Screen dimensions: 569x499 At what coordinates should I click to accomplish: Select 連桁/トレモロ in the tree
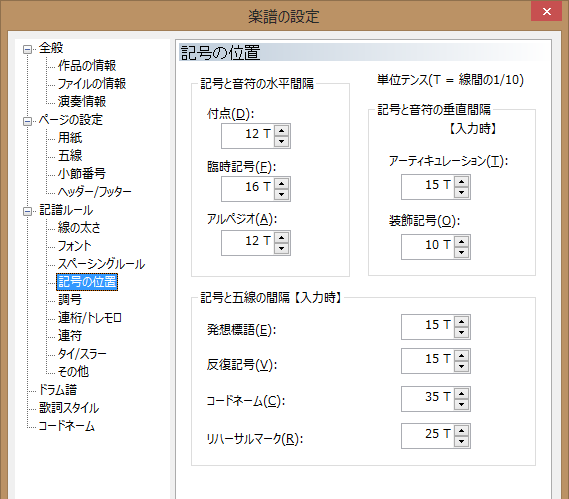(x=90, y=318)
